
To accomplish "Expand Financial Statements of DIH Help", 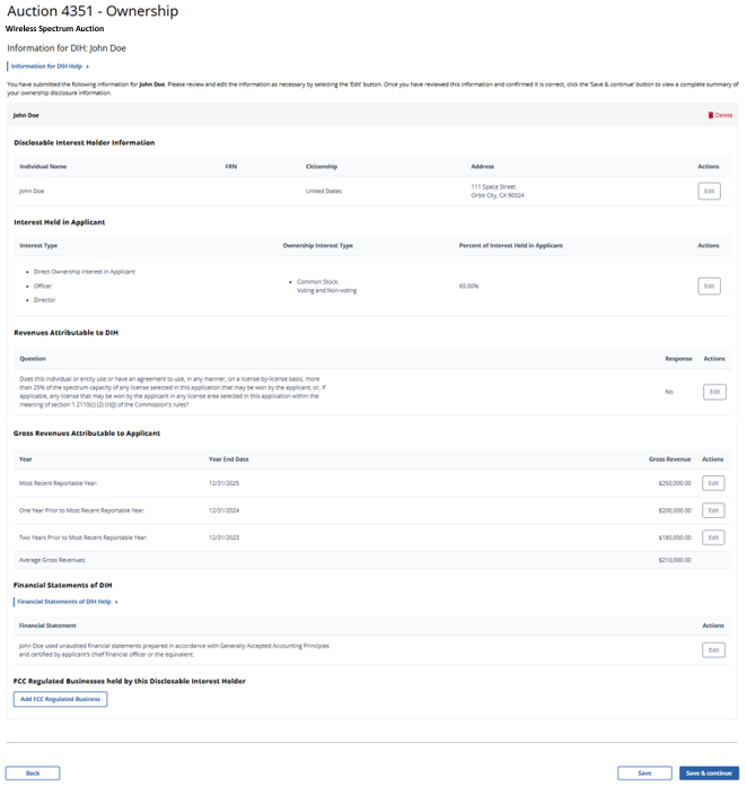I will tap(65, 602).
